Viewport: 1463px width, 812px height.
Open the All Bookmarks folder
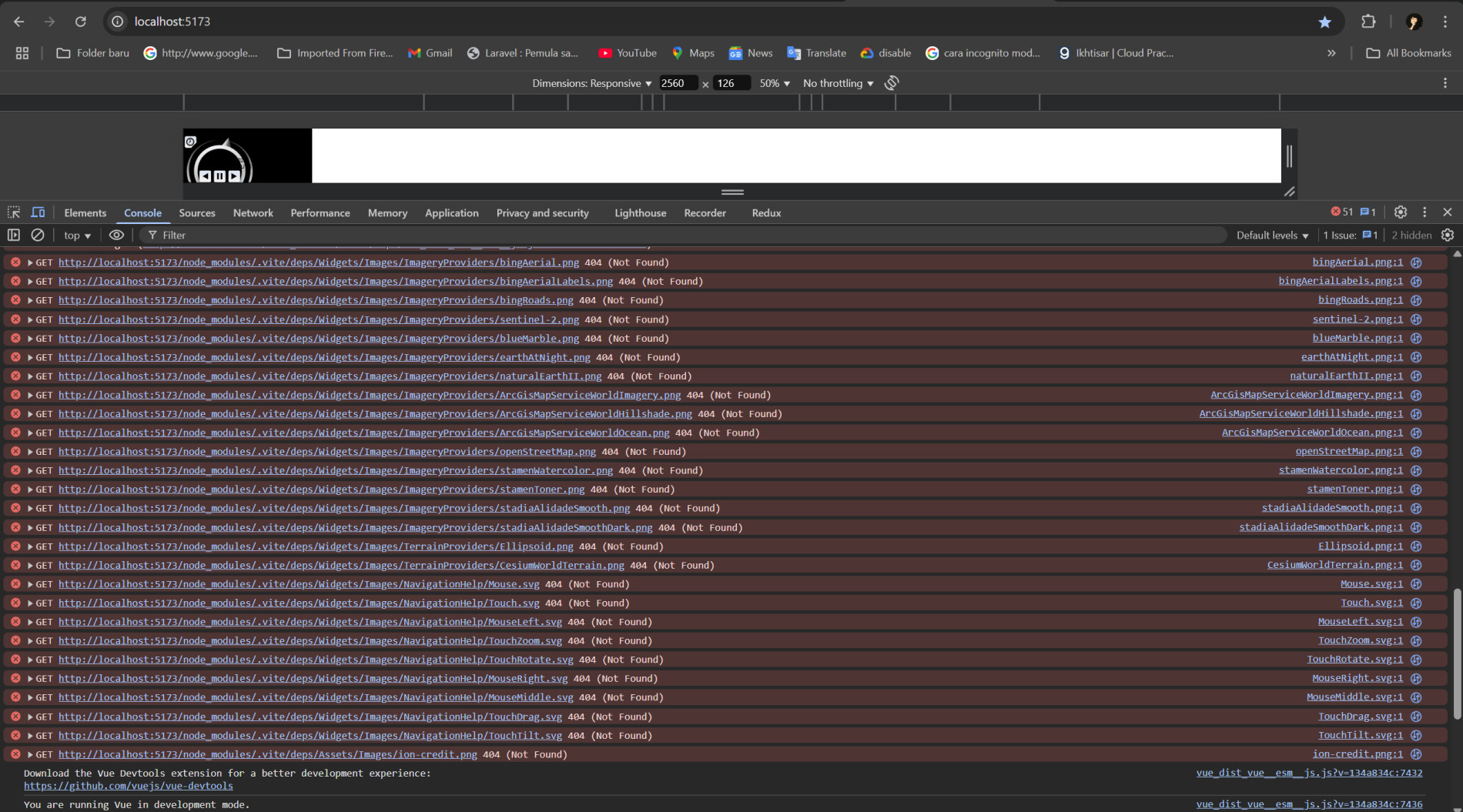[1408, 53]
